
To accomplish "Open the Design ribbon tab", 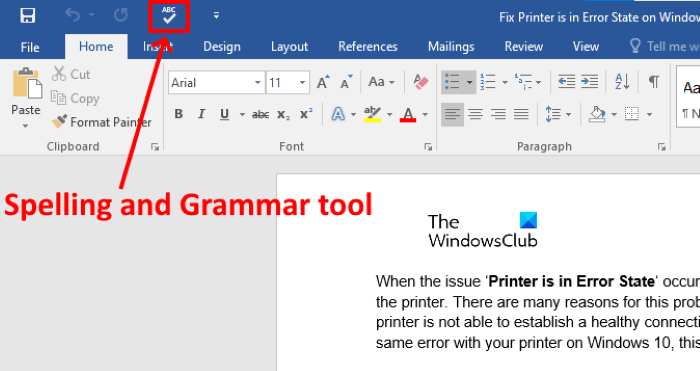I will click(222, 46).
